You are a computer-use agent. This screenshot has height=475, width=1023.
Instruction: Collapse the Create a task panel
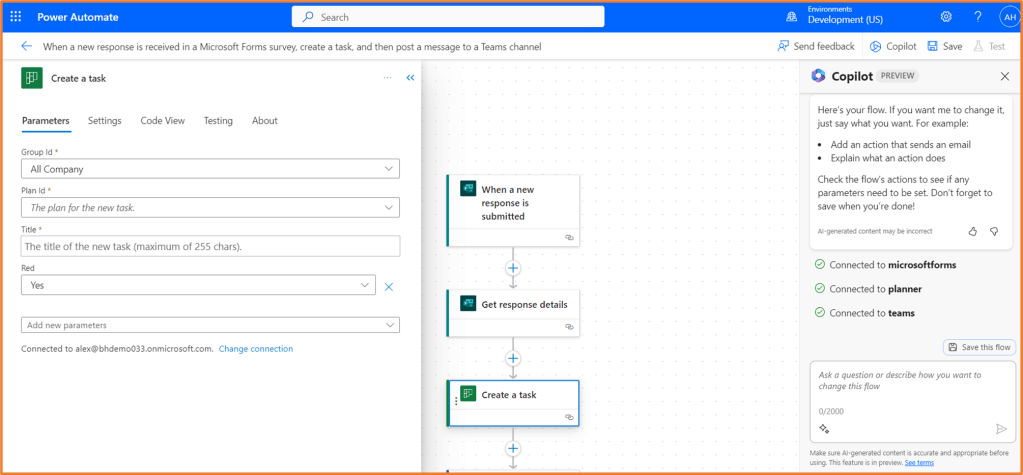click(x=410, y=78)
